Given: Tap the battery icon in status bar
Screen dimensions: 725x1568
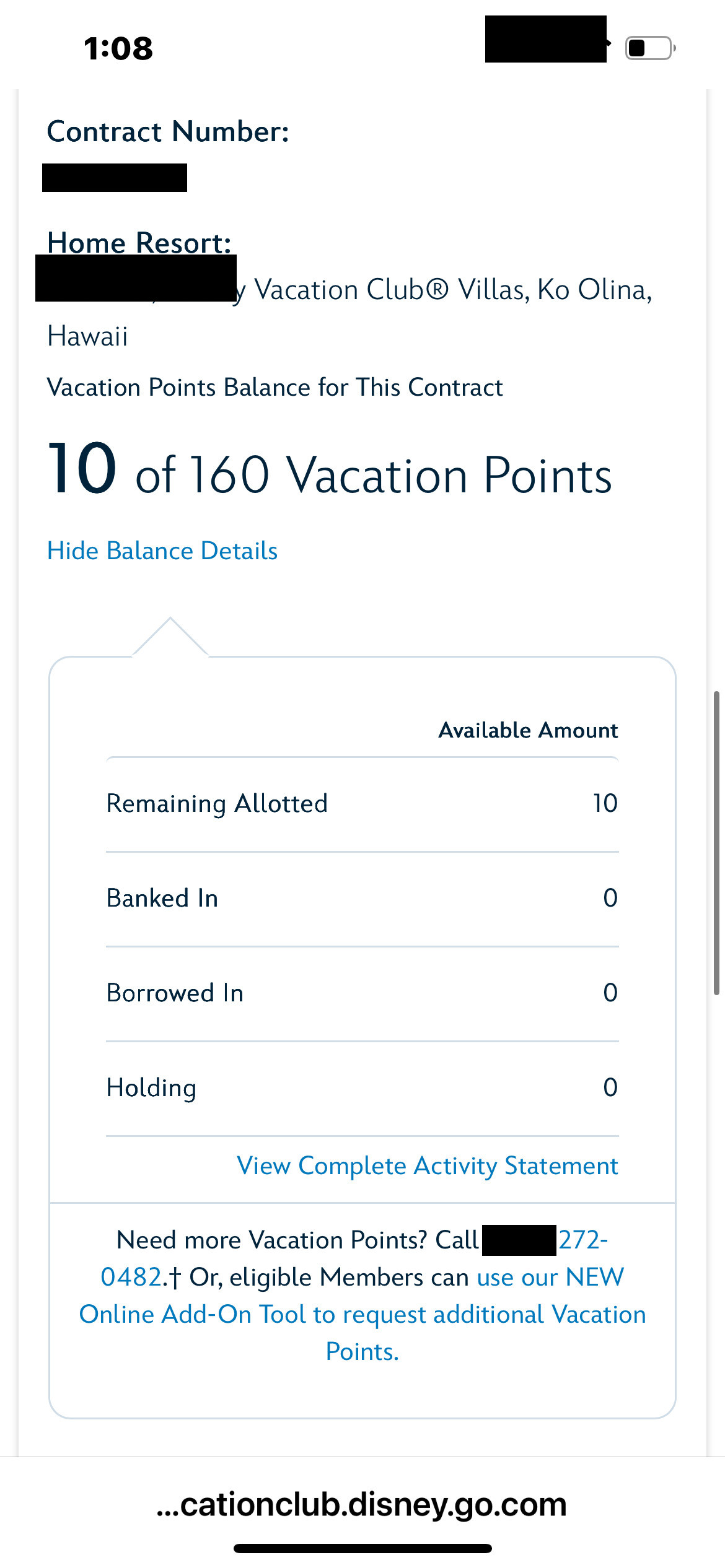Looking at the screenshot, I should click(649, 48).
